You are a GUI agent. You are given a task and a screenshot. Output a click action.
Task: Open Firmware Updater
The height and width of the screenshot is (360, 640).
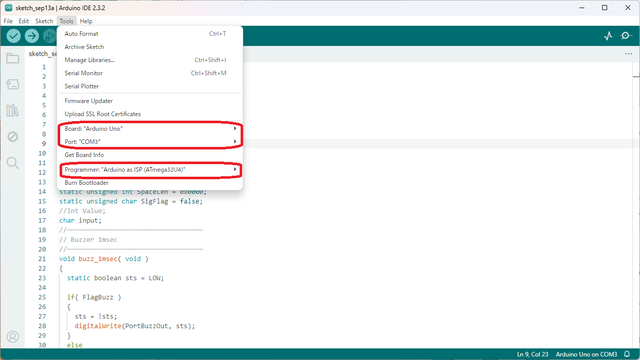pos(150,101)
